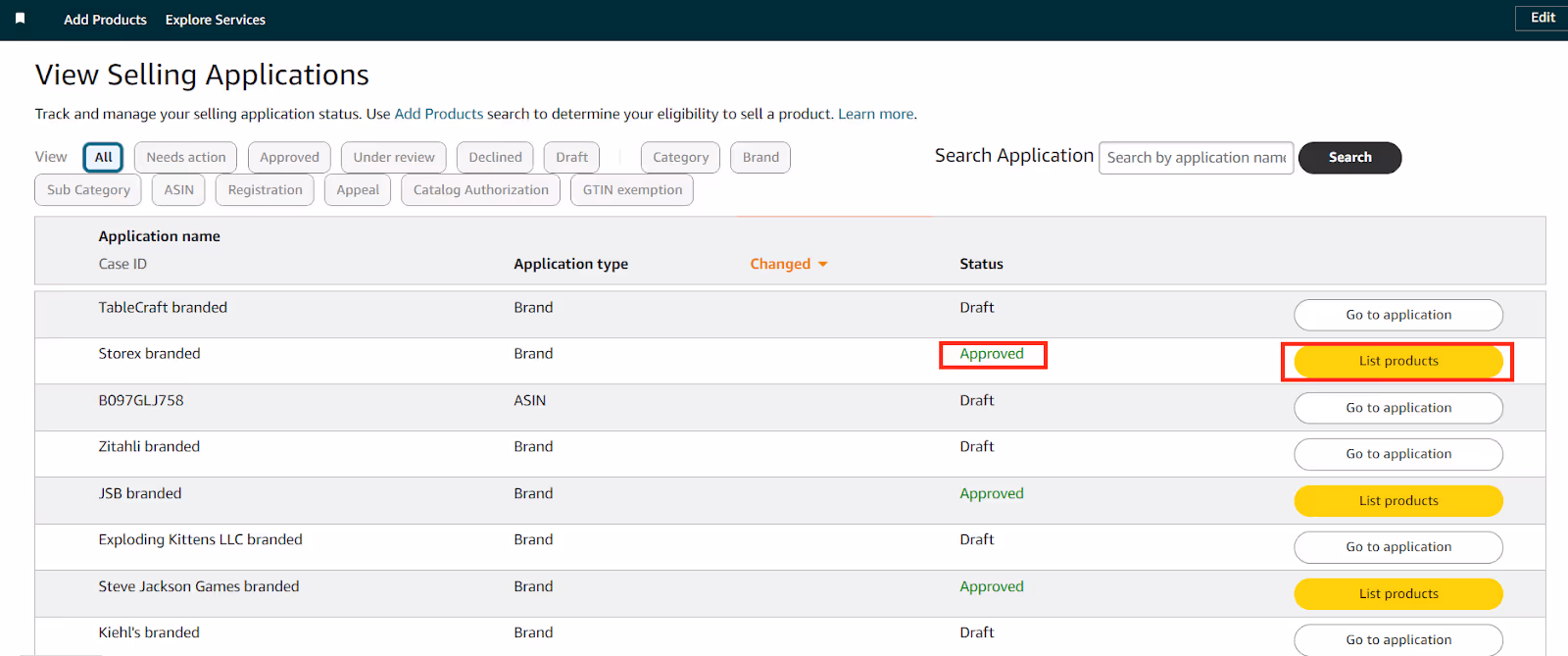Viewport: 1568px width, 656px height.
Task: Select the Storex branded application name
Action: click(x=149, y=353)
